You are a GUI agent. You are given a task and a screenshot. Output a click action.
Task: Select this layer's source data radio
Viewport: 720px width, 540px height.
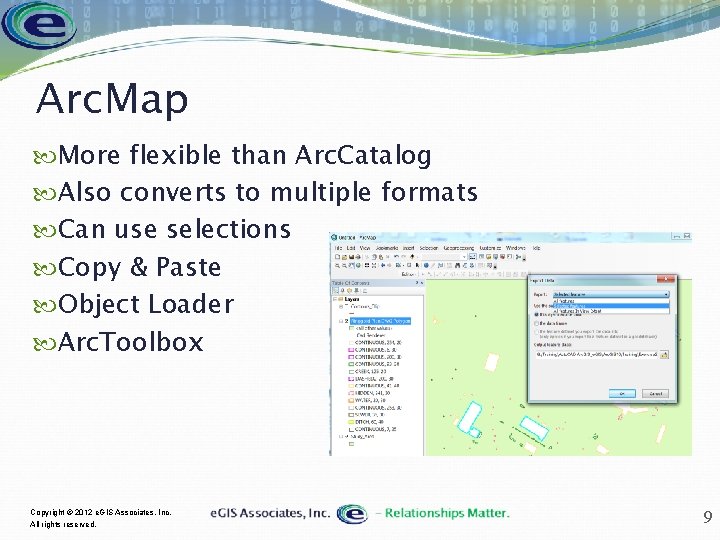[536, 315]
